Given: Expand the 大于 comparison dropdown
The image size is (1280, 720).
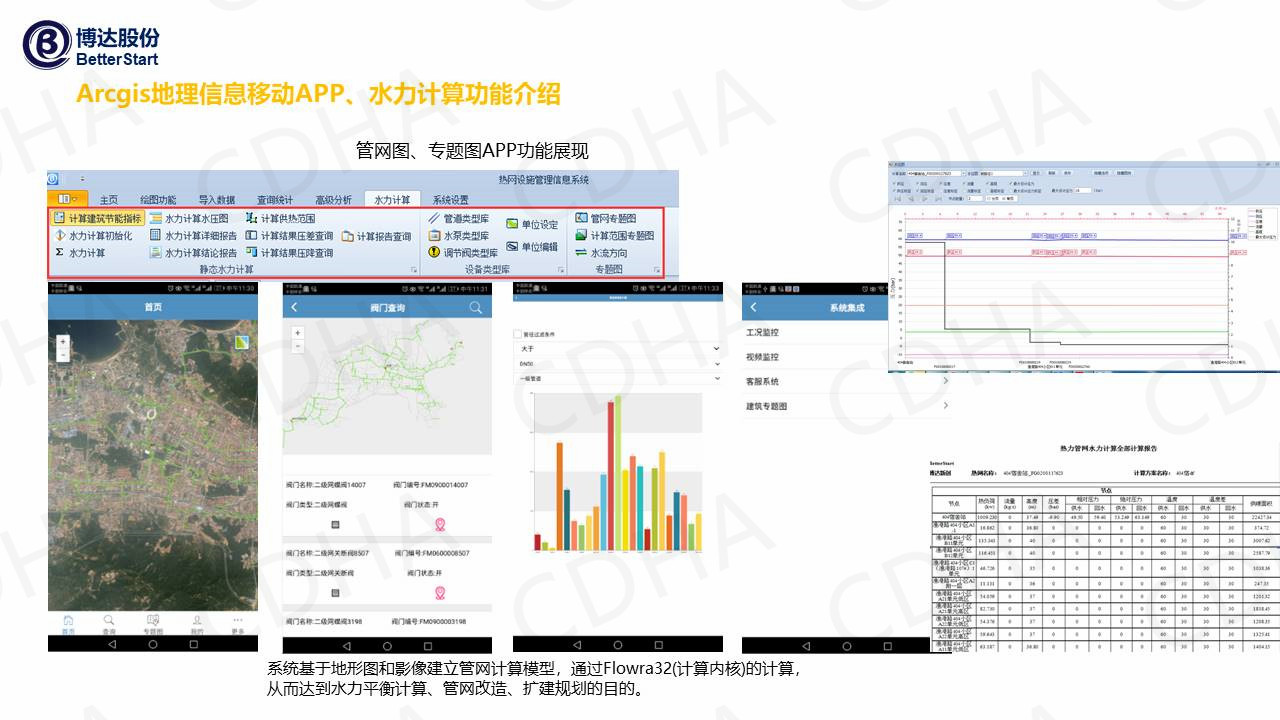Looking at the screenshot, I should (616, 348).
